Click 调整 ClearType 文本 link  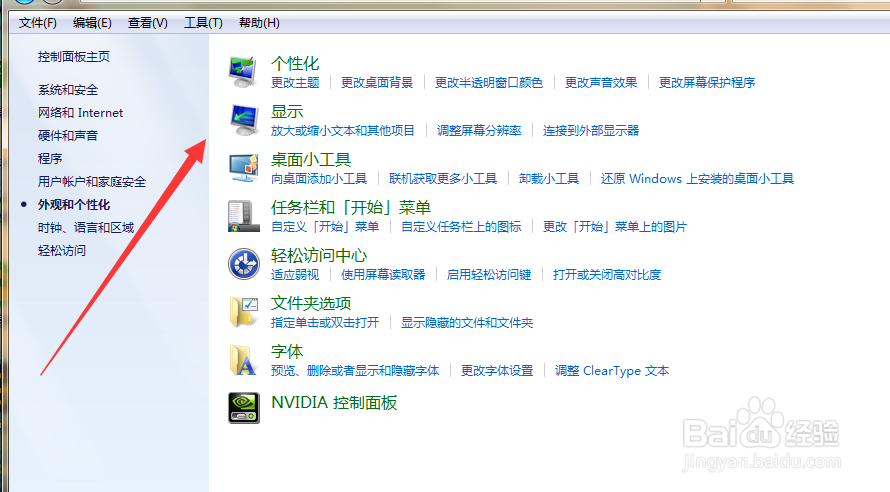[612, 371]
